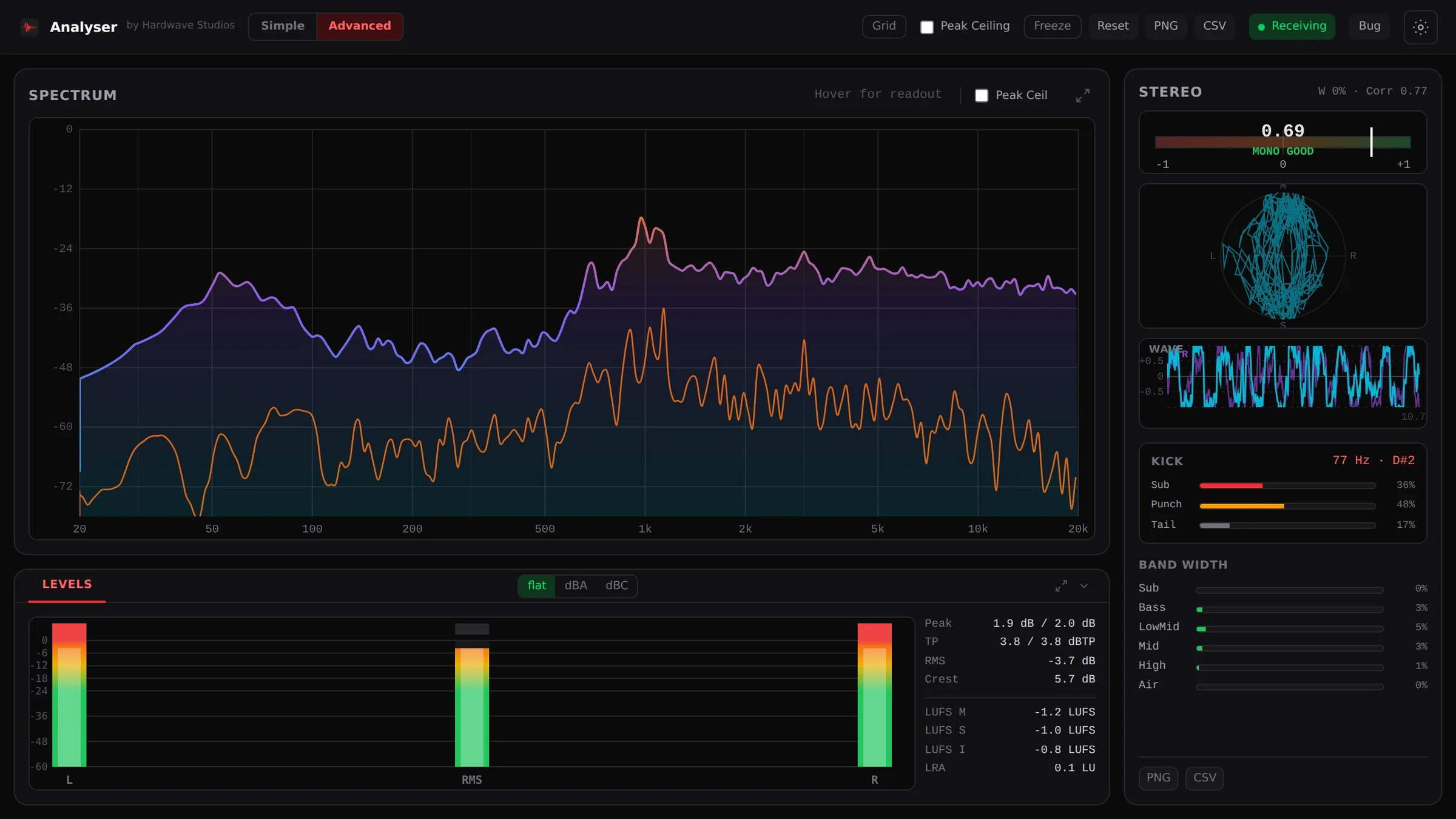
Task: Click the R channel level meter
Action: point(874,695)
